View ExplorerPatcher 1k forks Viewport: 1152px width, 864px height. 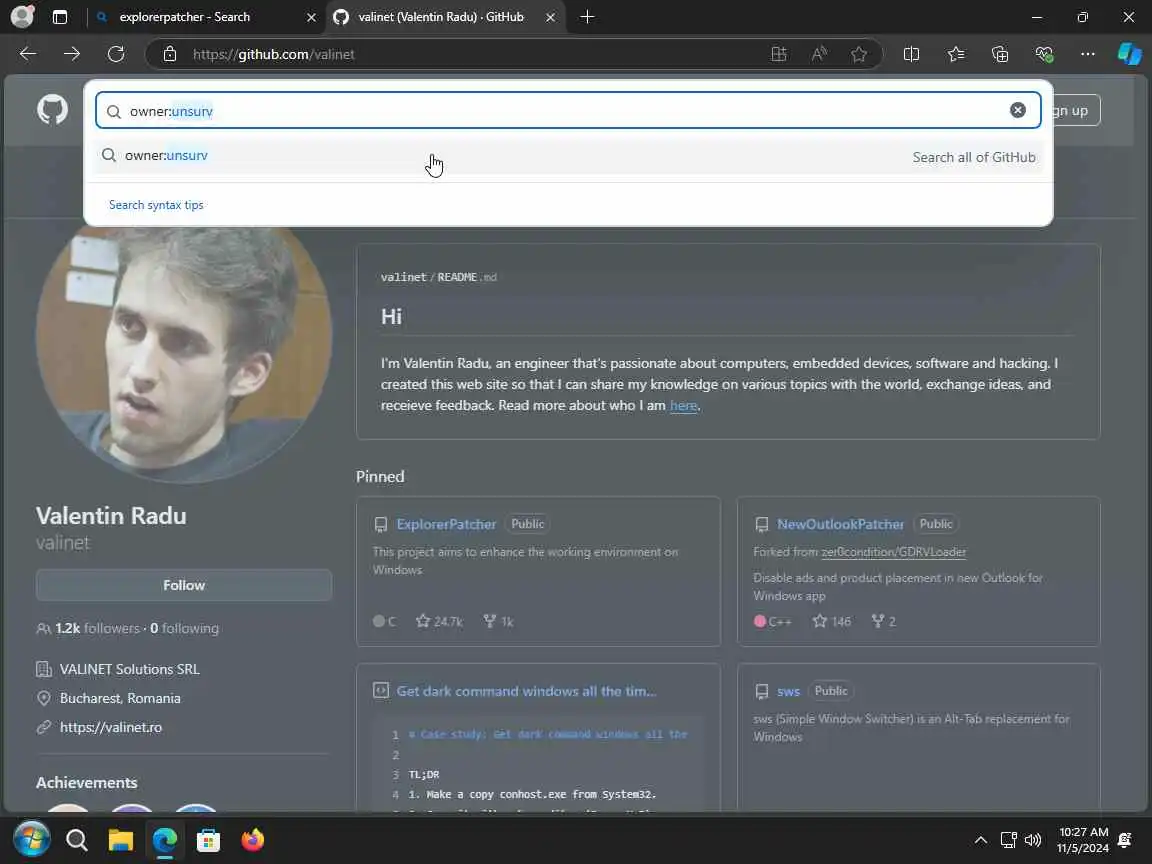pyautogui.click(x=498, y=622)
